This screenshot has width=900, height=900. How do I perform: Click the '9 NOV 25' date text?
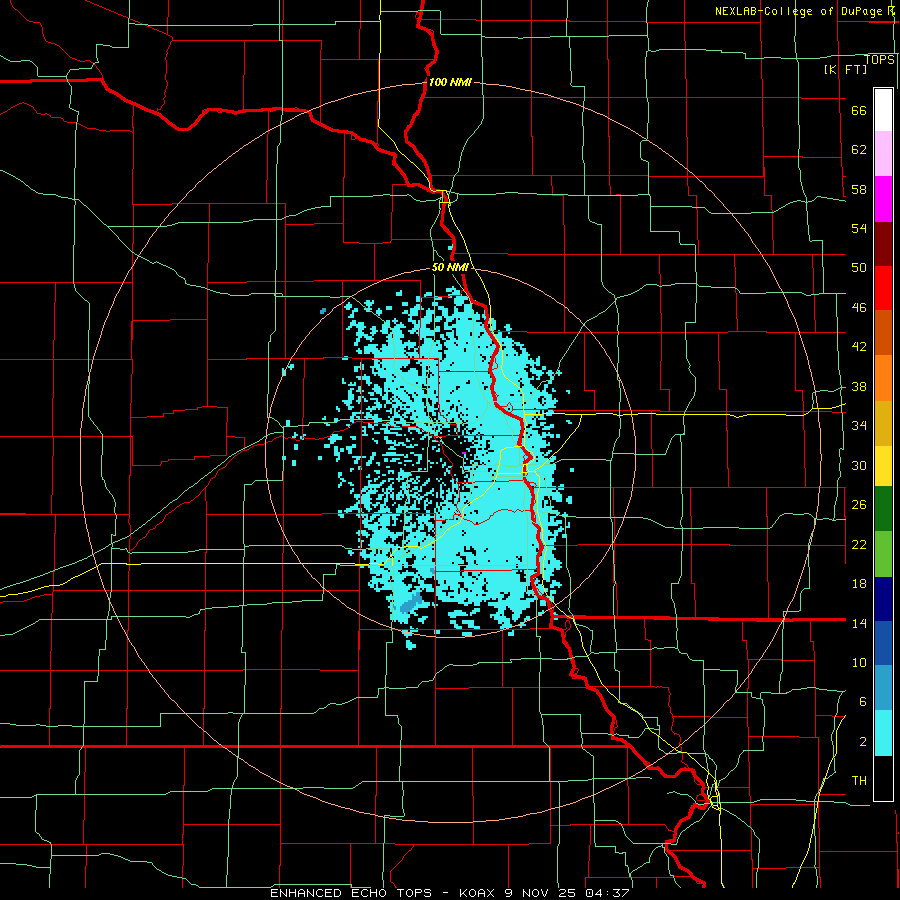pos(541,893)
